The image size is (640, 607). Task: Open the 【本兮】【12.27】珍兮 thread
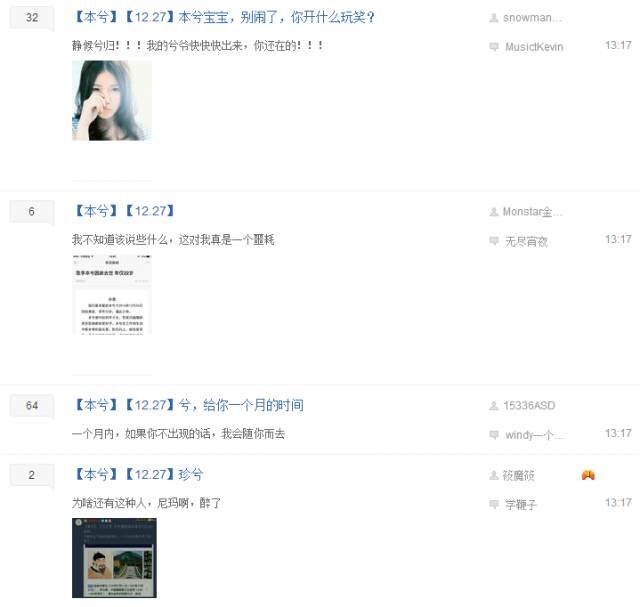pos(138,475)
